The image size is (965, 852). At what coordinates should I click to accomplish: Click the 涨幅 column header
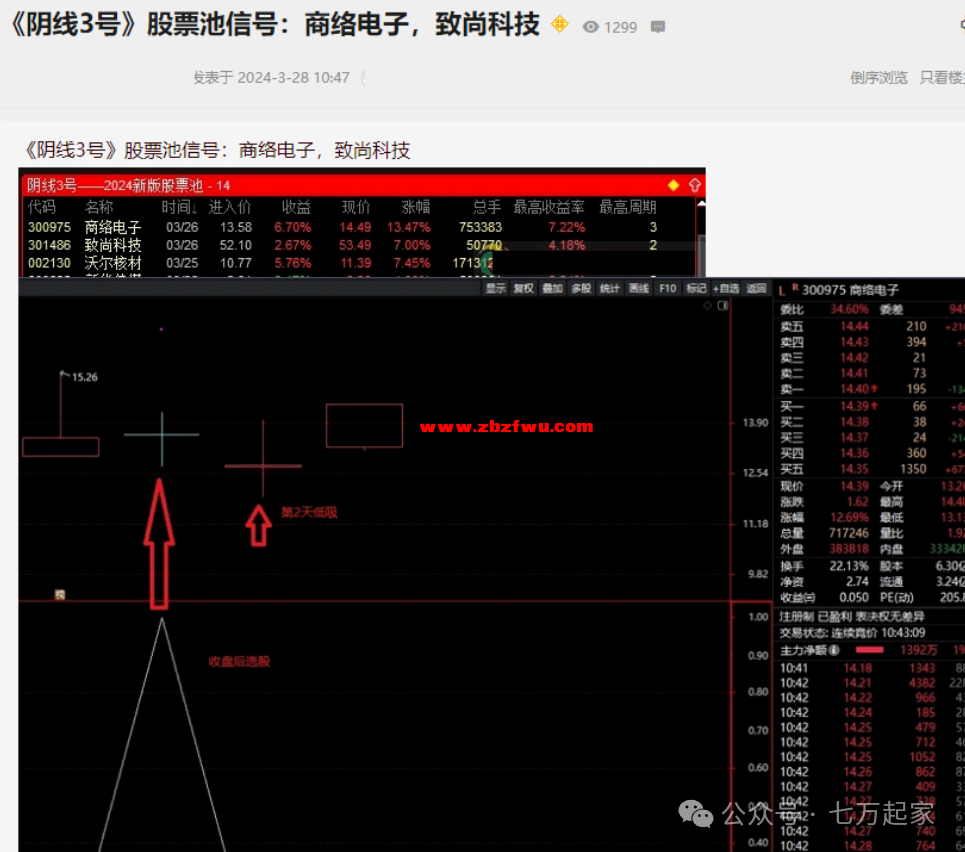coord(415,207)
